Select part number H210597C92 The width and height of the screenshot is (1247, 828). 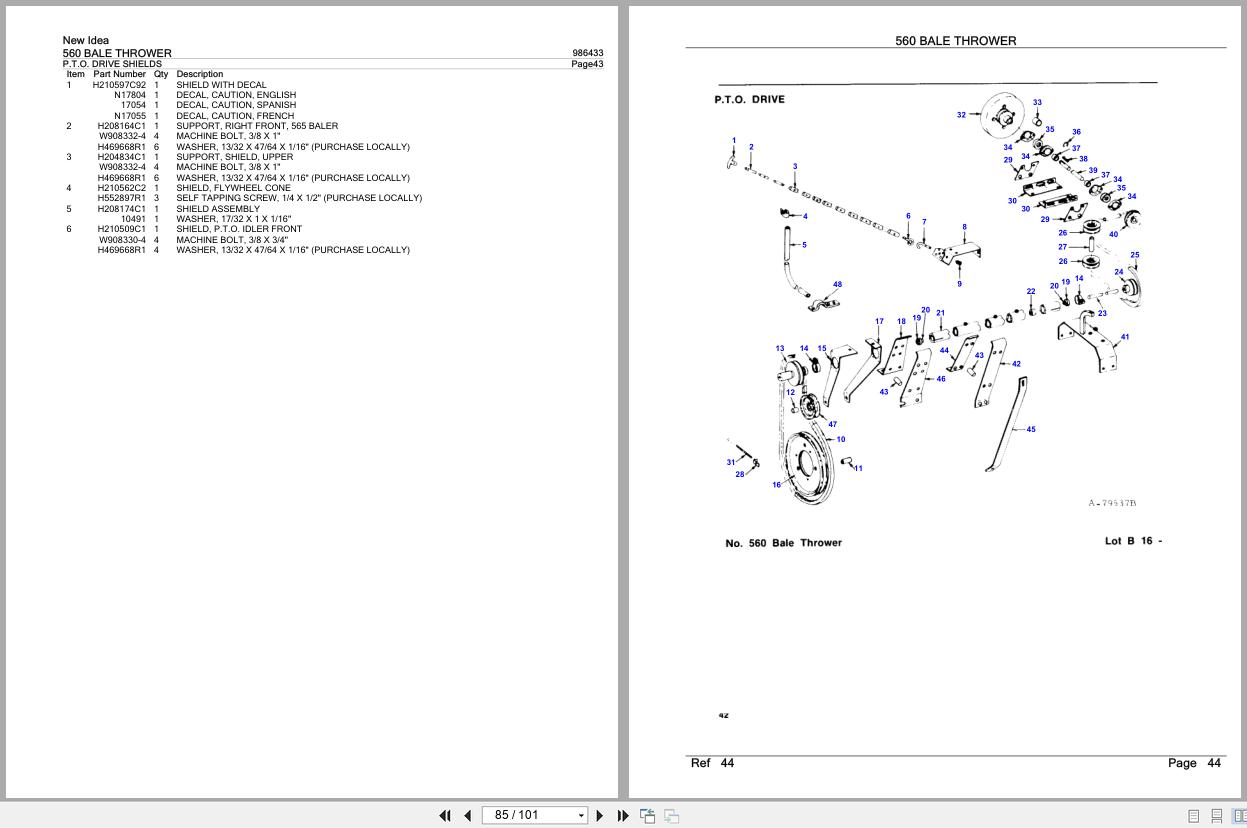[x=119, y=85]
